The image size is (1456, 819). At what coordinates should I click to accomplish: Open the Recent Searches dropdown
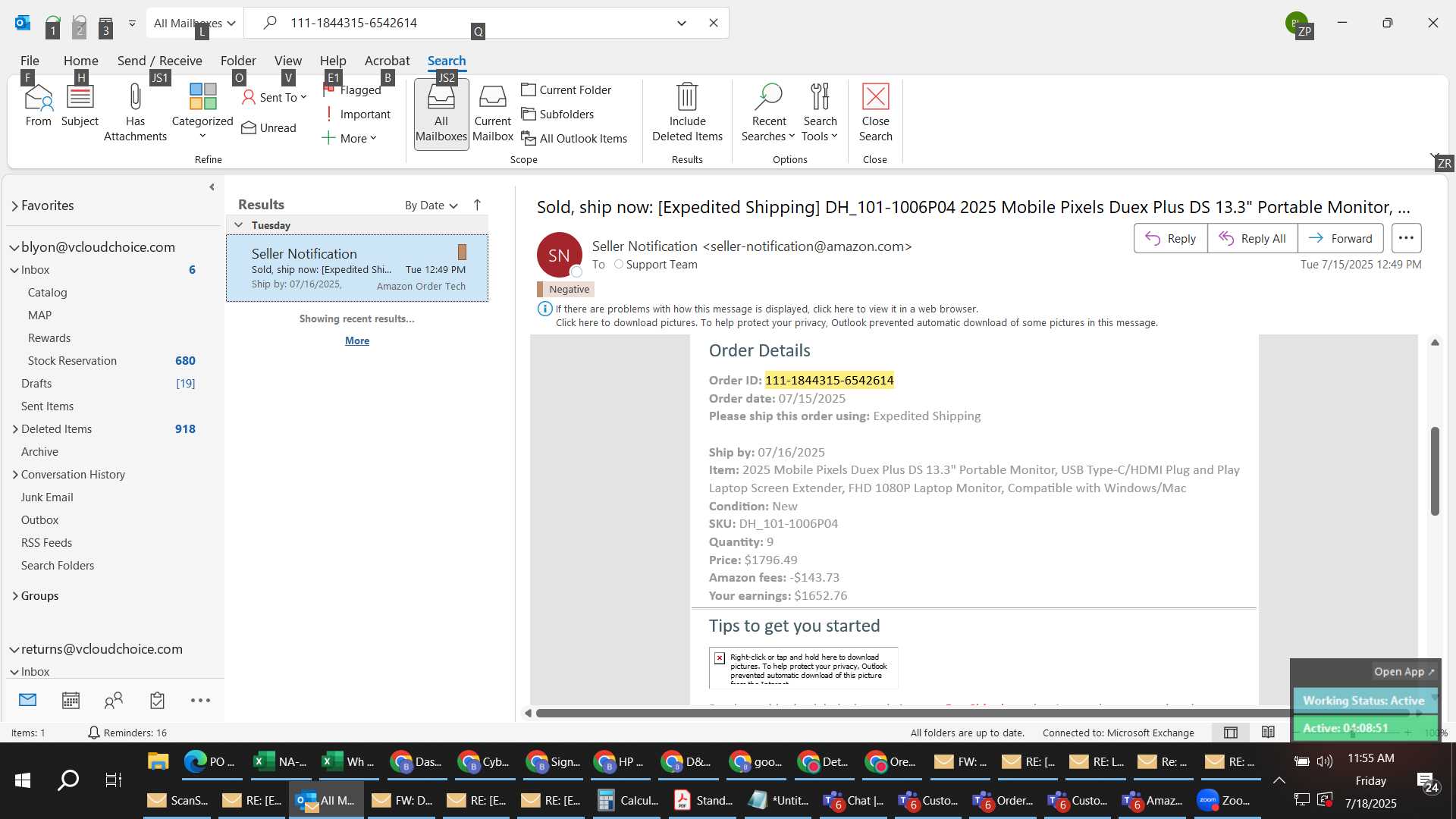coord(768,113)
